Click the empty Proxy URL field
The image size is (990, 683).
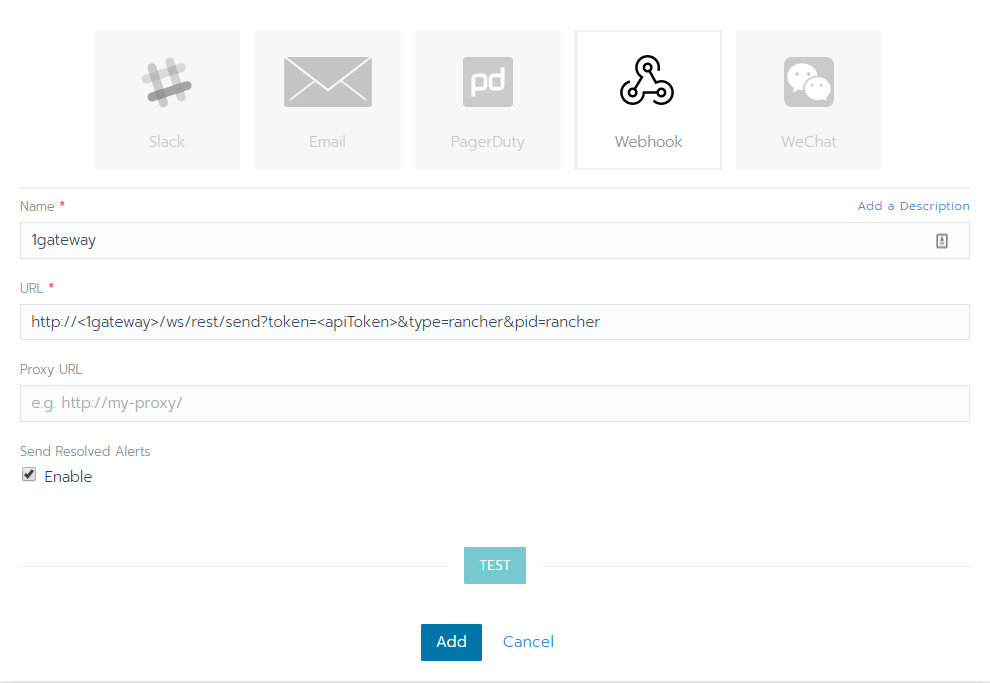(x=494, y=404)
